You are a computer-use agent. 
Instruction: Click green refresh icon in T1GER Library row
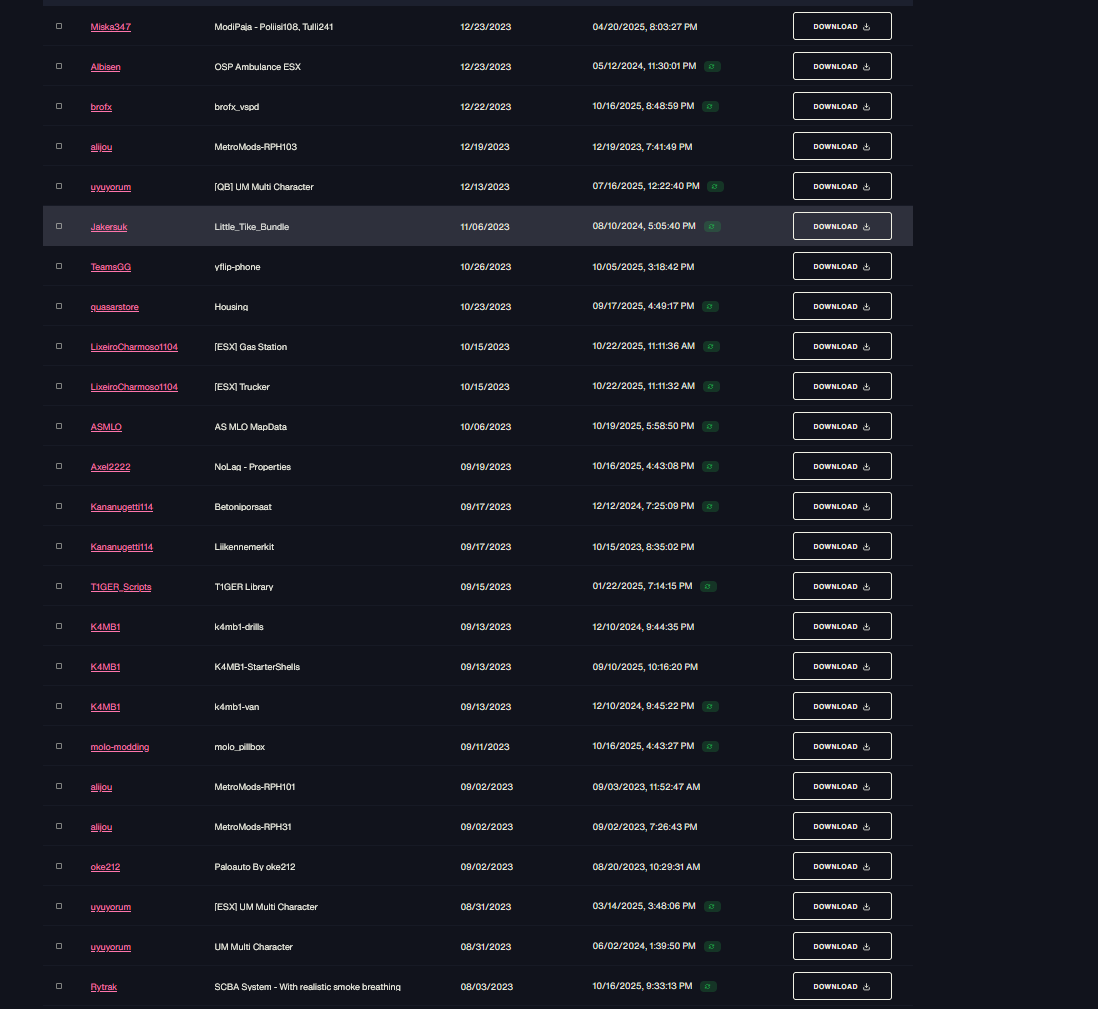pos(708,586)
